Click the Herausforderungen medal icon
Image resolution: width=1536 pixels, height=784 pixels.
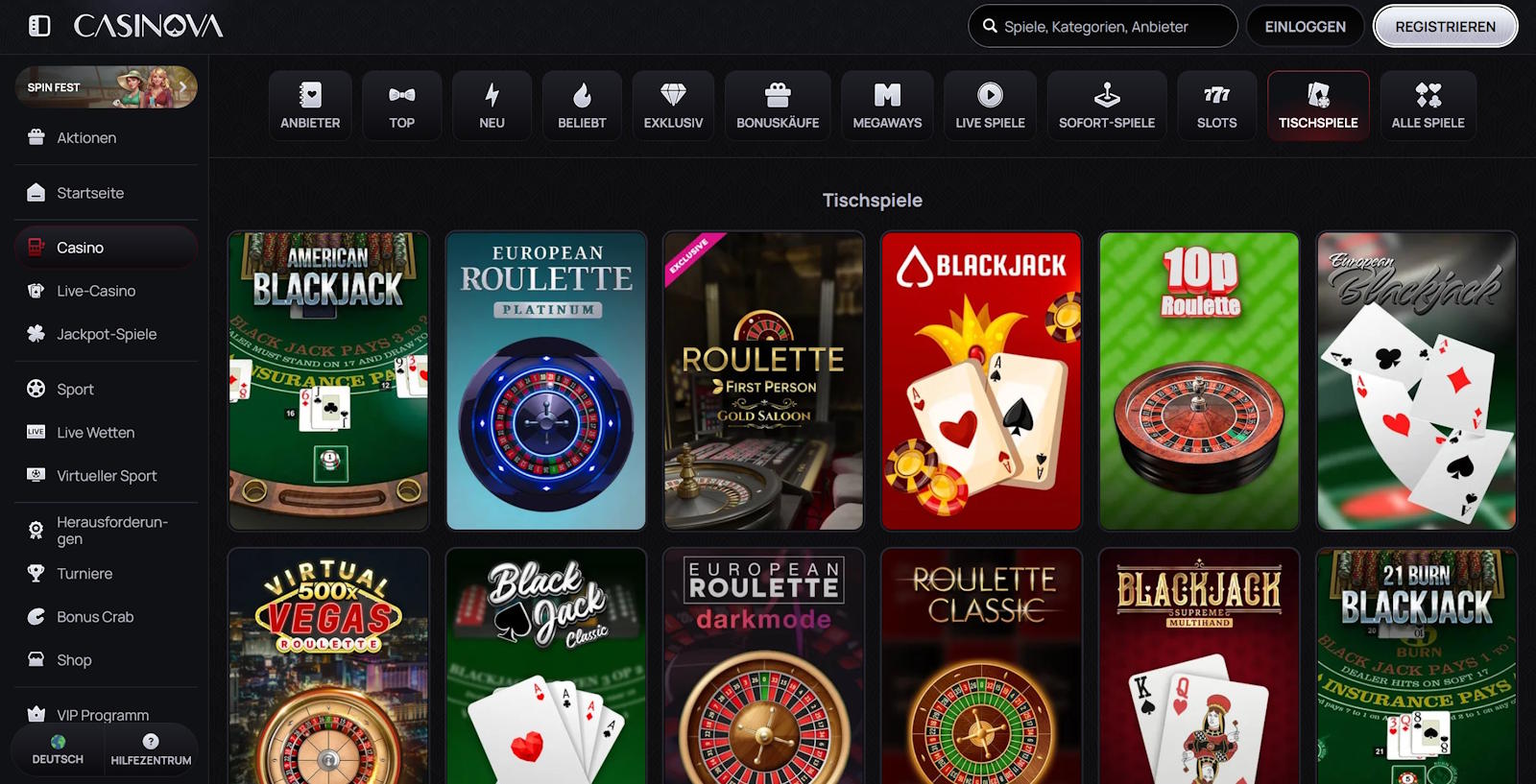[x=36, y=530]
